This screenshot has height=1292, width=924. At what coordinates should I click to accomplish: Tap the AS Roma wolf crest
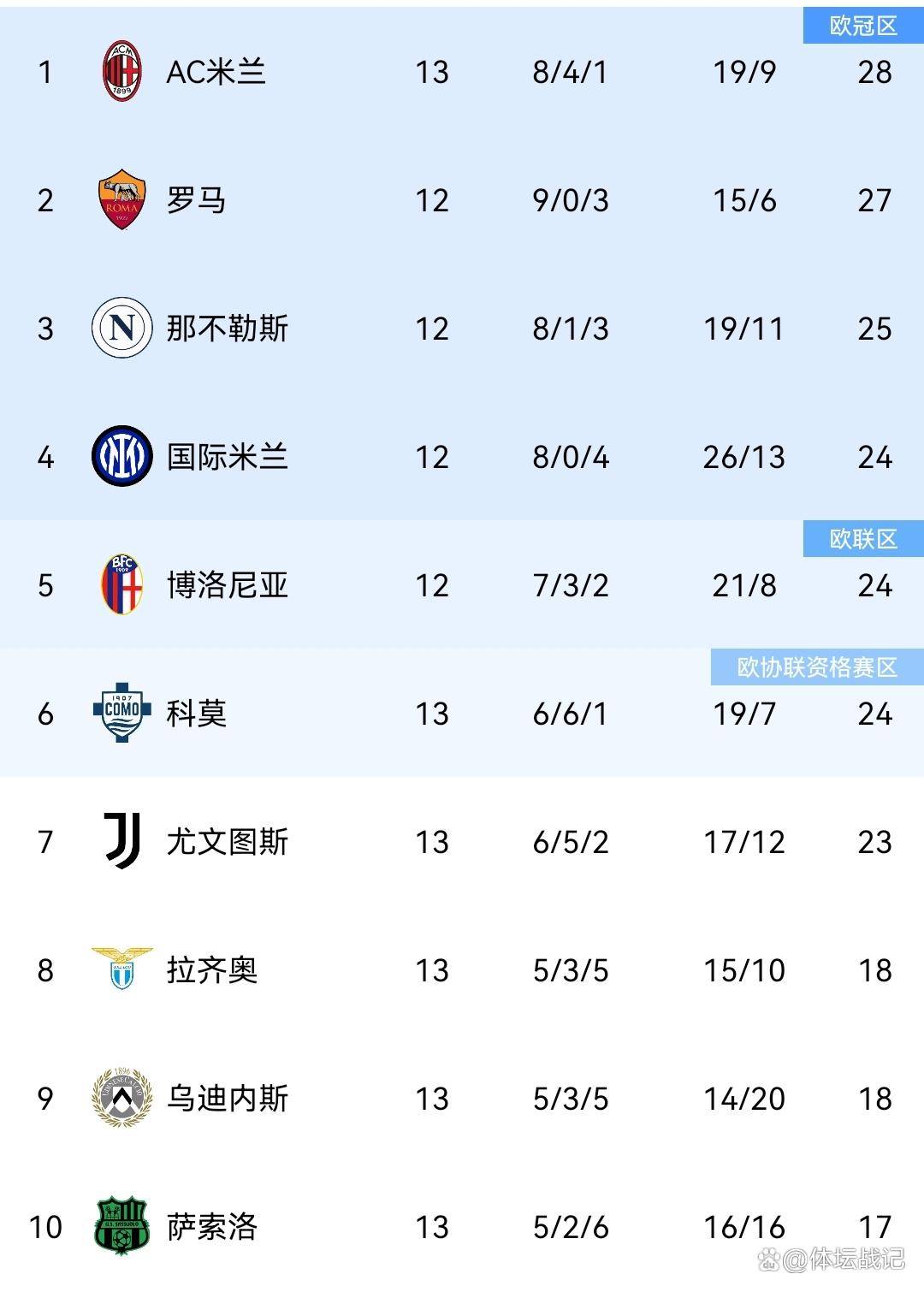121,199
